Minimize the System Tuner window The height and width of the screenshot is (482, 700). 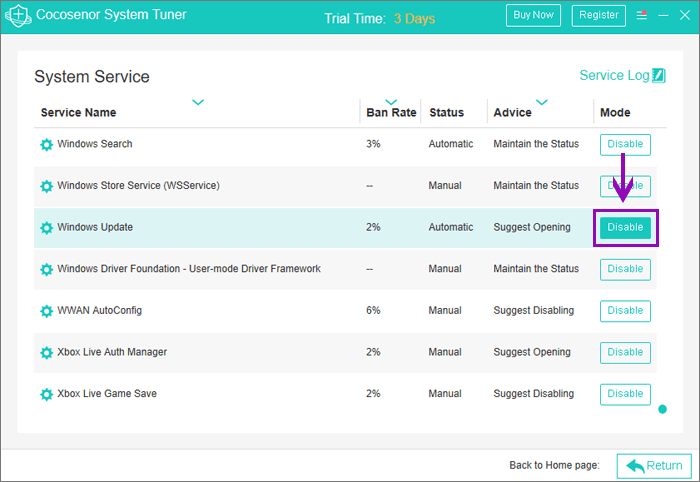point(663,16)
